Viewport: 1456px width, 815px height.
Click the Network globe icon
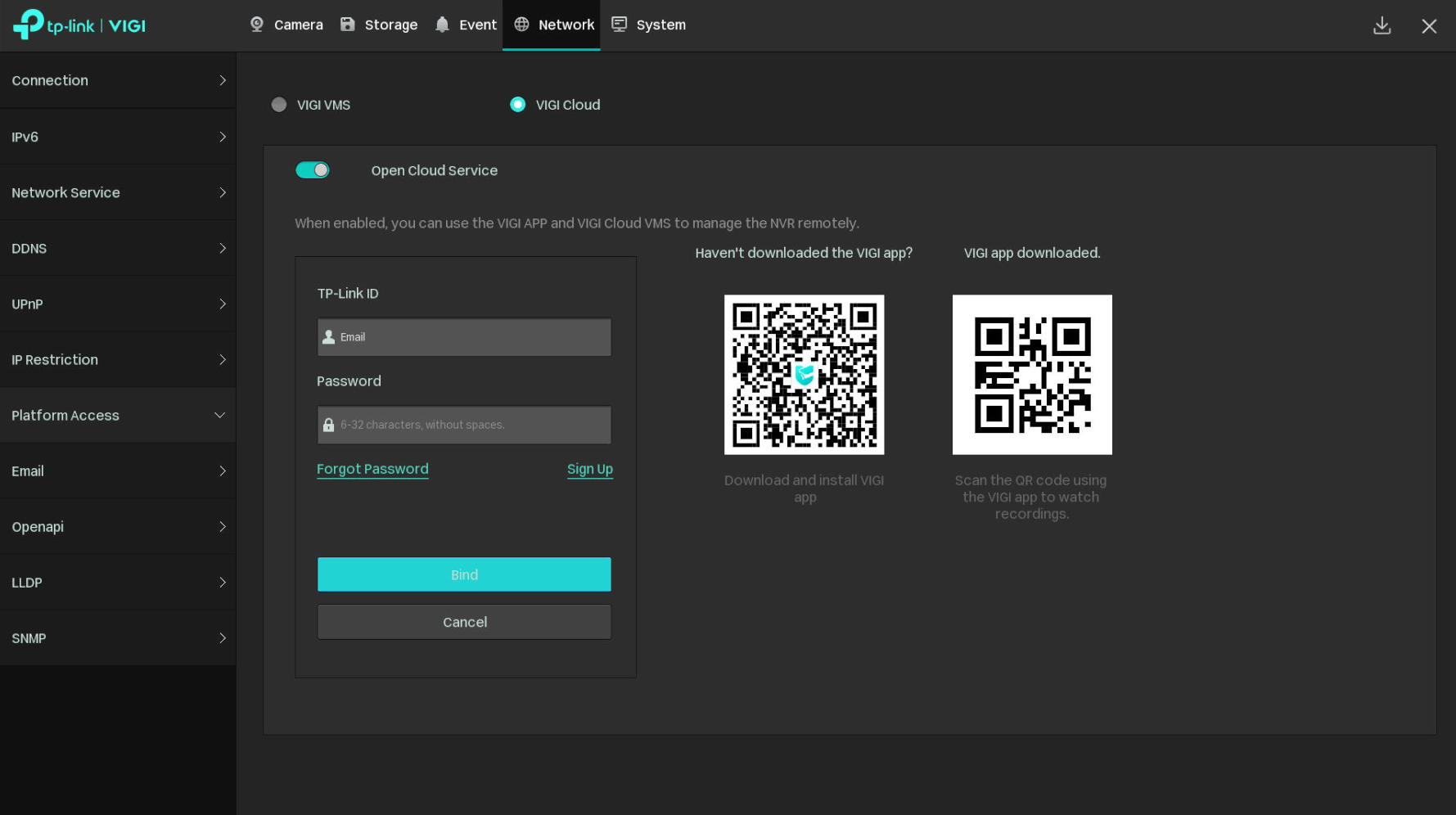[x=521, y=25]
